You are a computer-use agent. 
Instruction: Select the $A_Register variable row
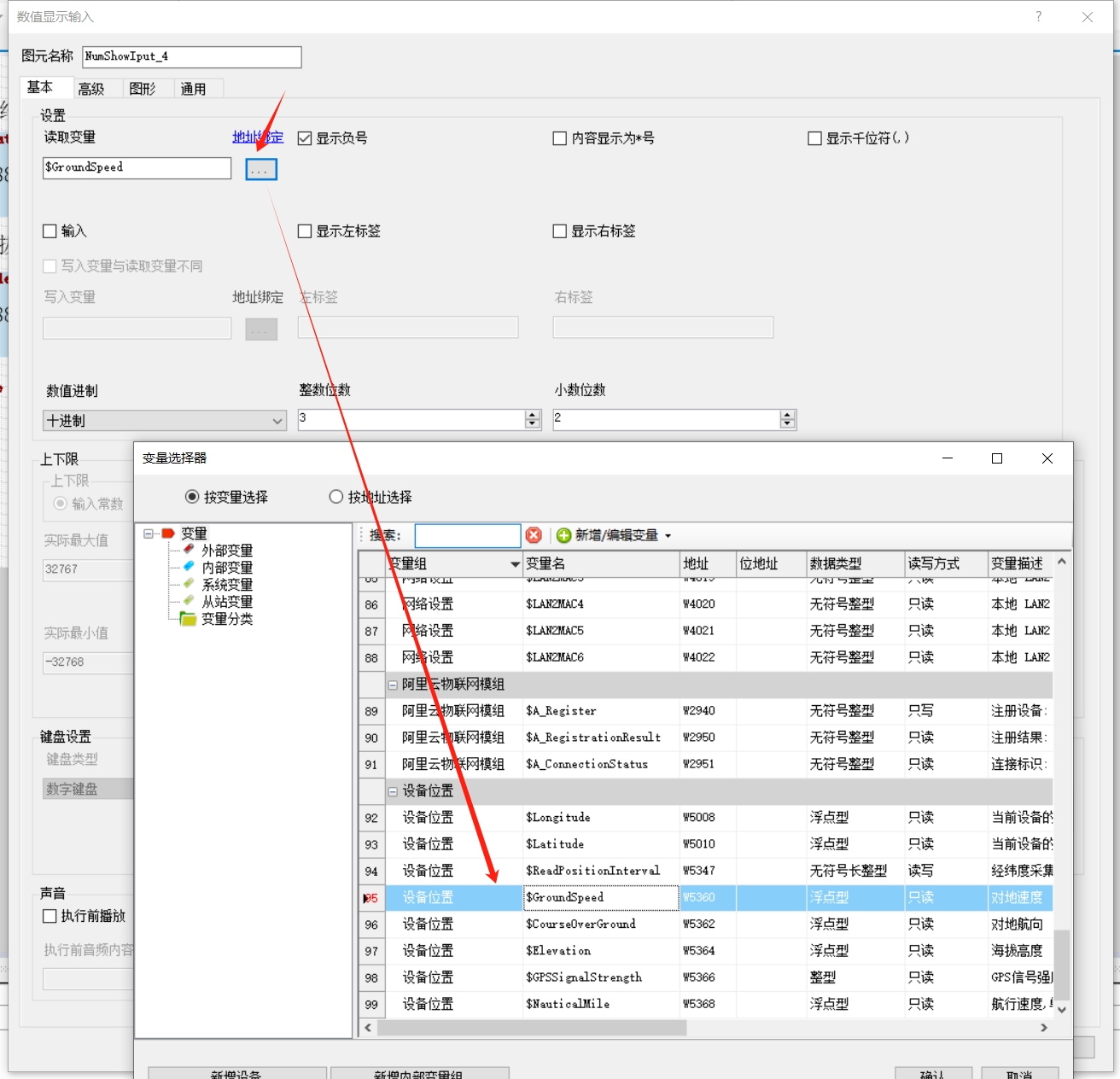706,711
